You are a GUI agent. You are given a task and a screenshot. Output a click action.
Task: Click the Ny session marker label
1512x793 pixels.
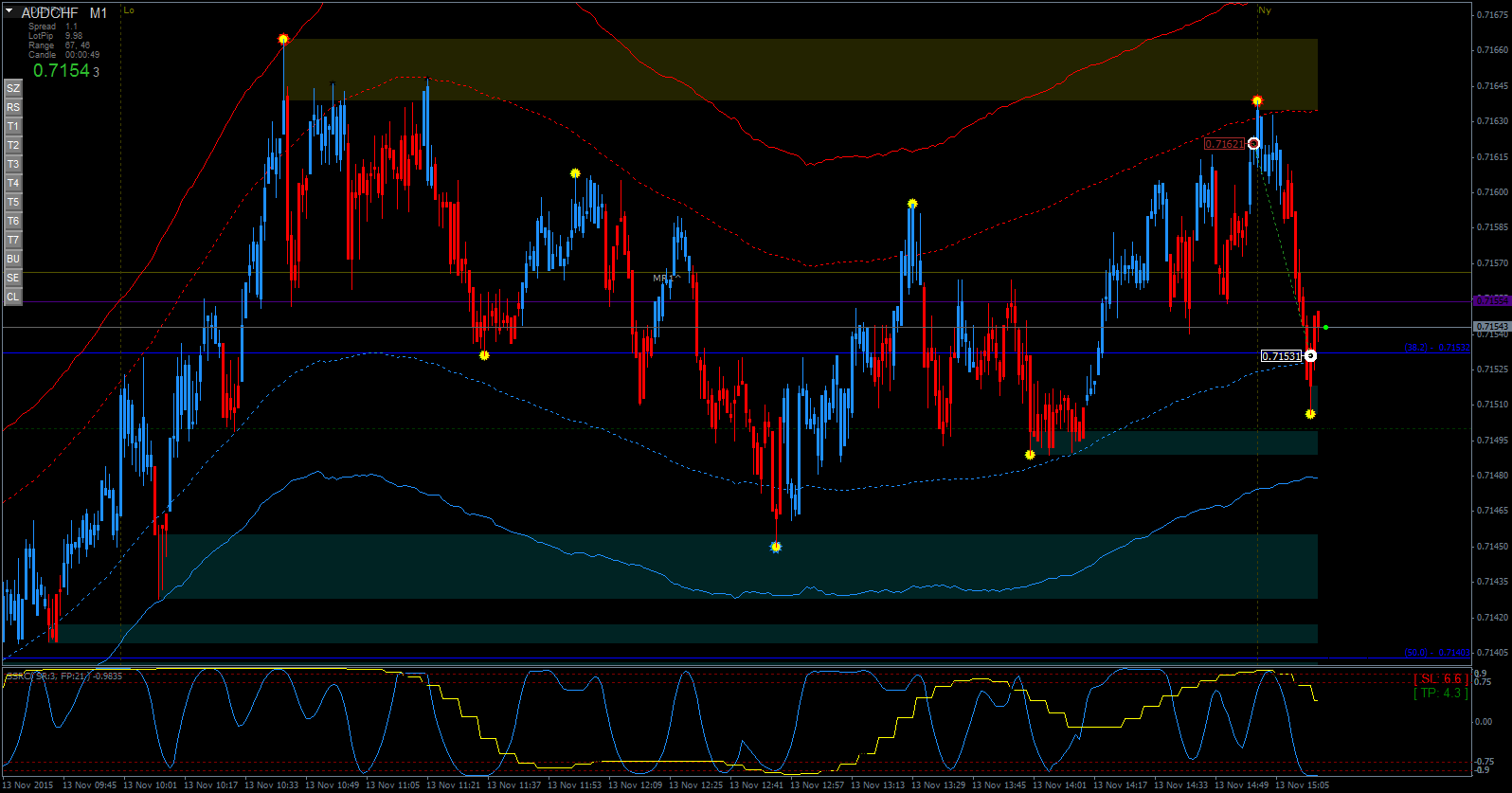(x=1265, y=10)
